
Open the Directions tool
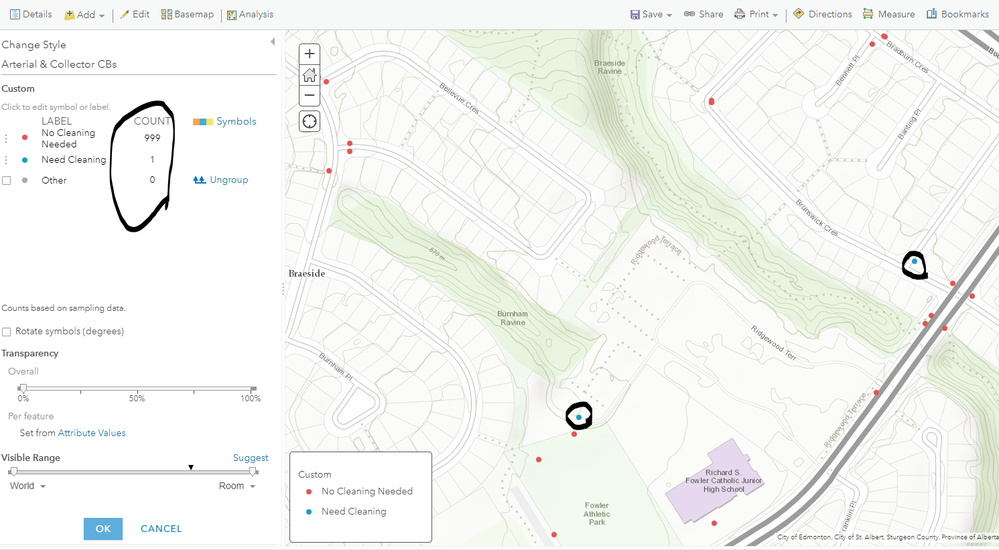(x=823, y=14)
